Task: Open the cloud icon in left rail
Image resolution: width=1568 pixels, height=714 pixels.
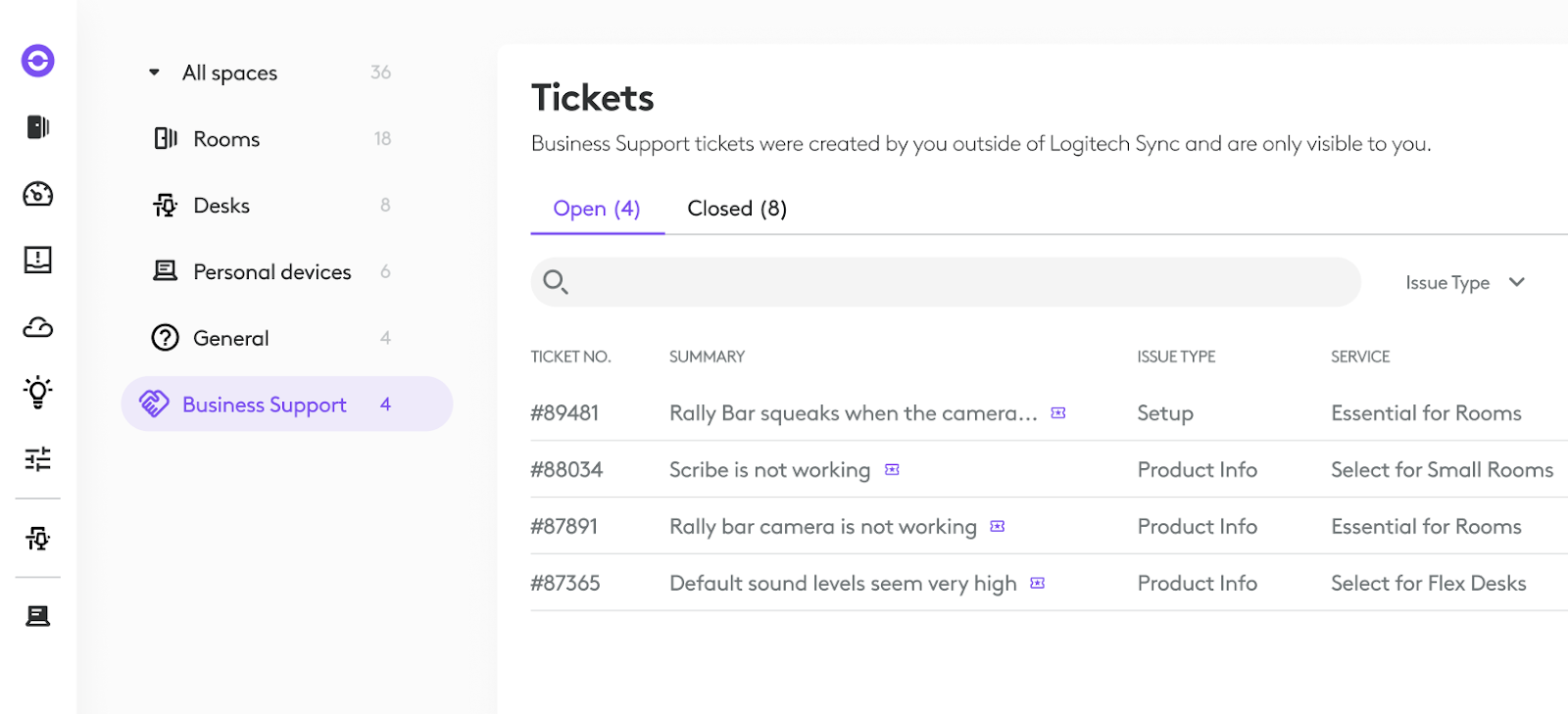Action: [38, 327]
